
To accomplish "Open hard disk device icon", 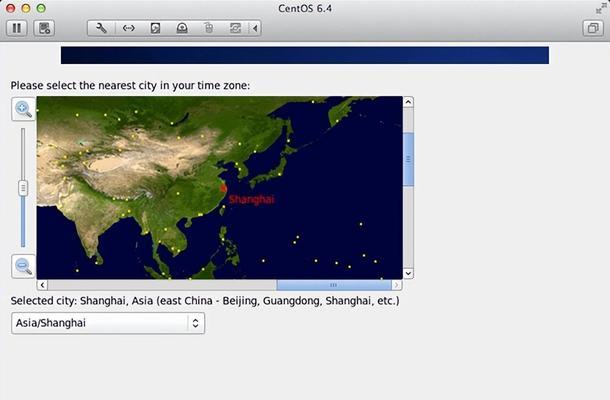I will 155,28.
